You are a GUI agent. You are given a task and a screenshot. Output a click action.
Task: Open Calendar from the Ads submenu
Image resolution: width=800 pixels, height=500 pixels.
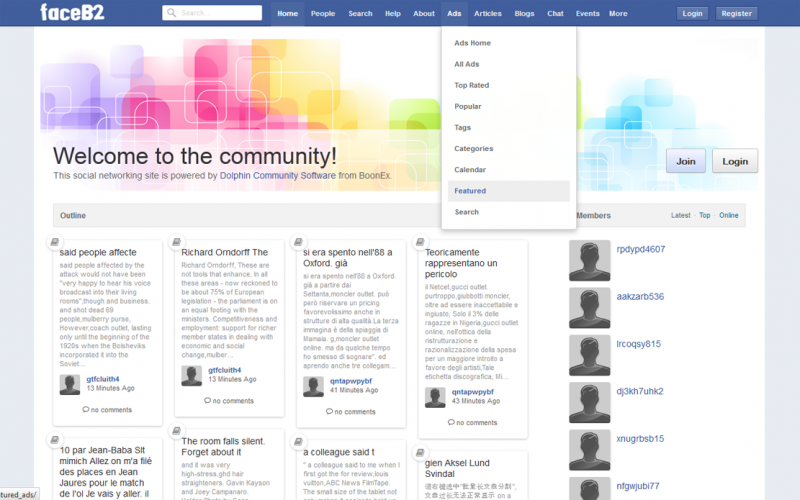tap(470, 170)
